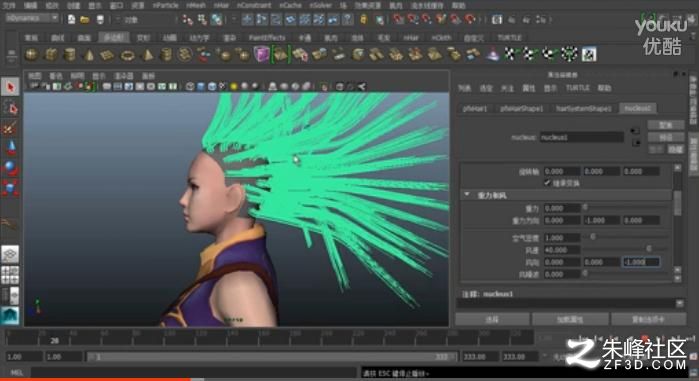Adjust the Wind Speed slider handle
699x381 pixels.
649,249
